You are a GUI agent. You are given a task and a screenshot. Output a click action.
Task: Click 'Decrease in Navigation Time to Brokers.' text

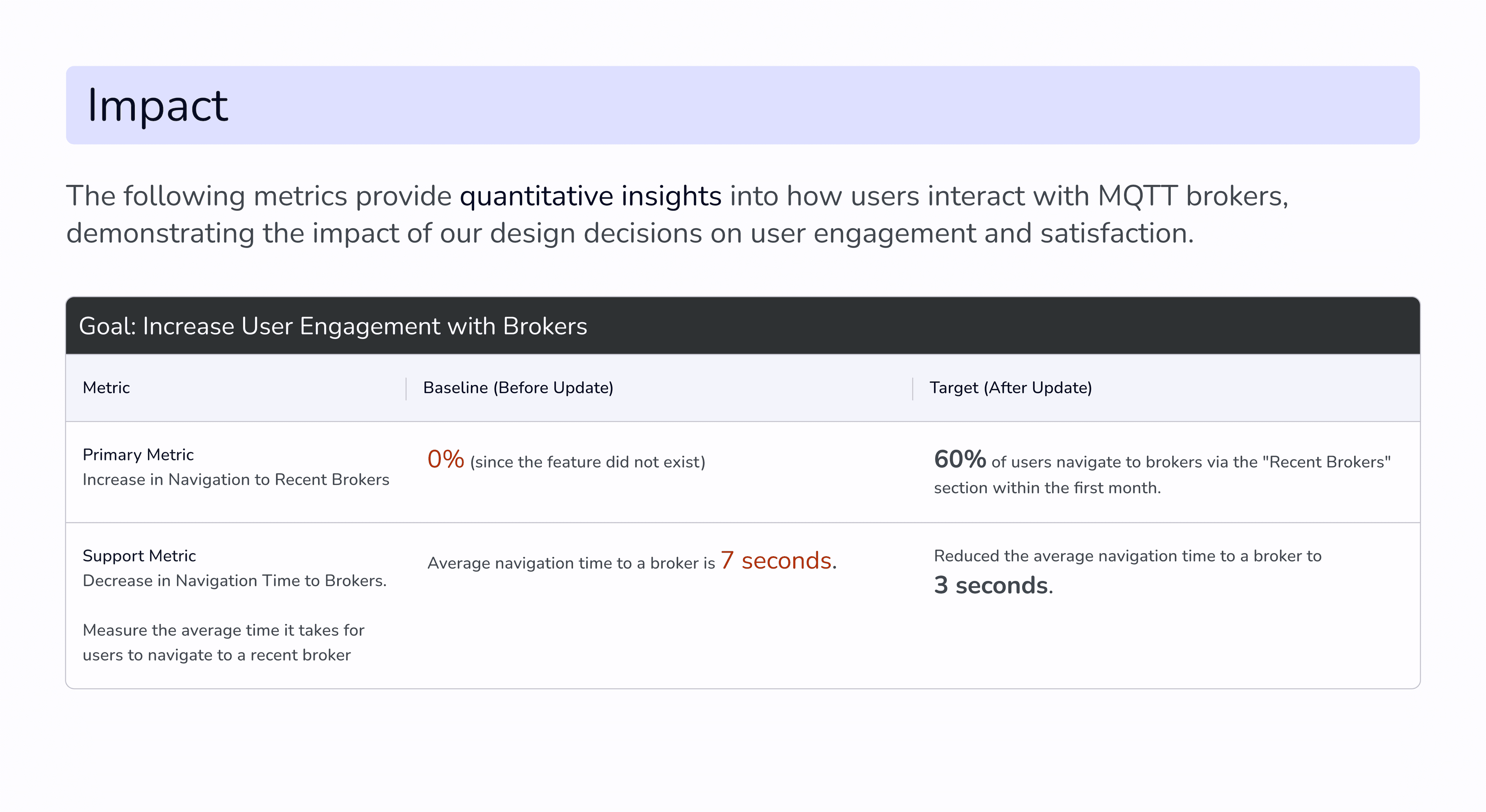pyautogui.click(x=234, y=580)
